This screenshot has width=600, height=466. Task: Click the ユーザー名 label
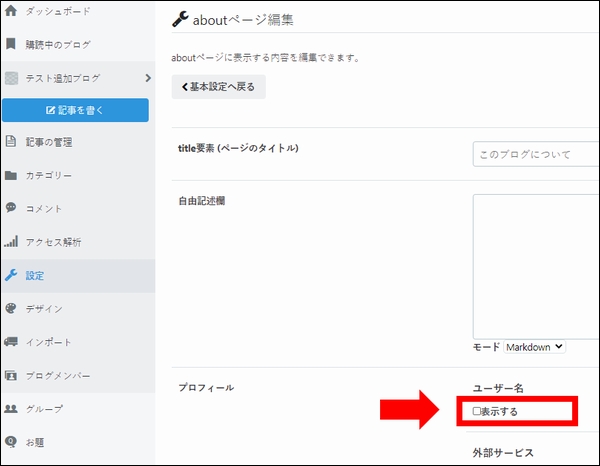click(498, 388)
